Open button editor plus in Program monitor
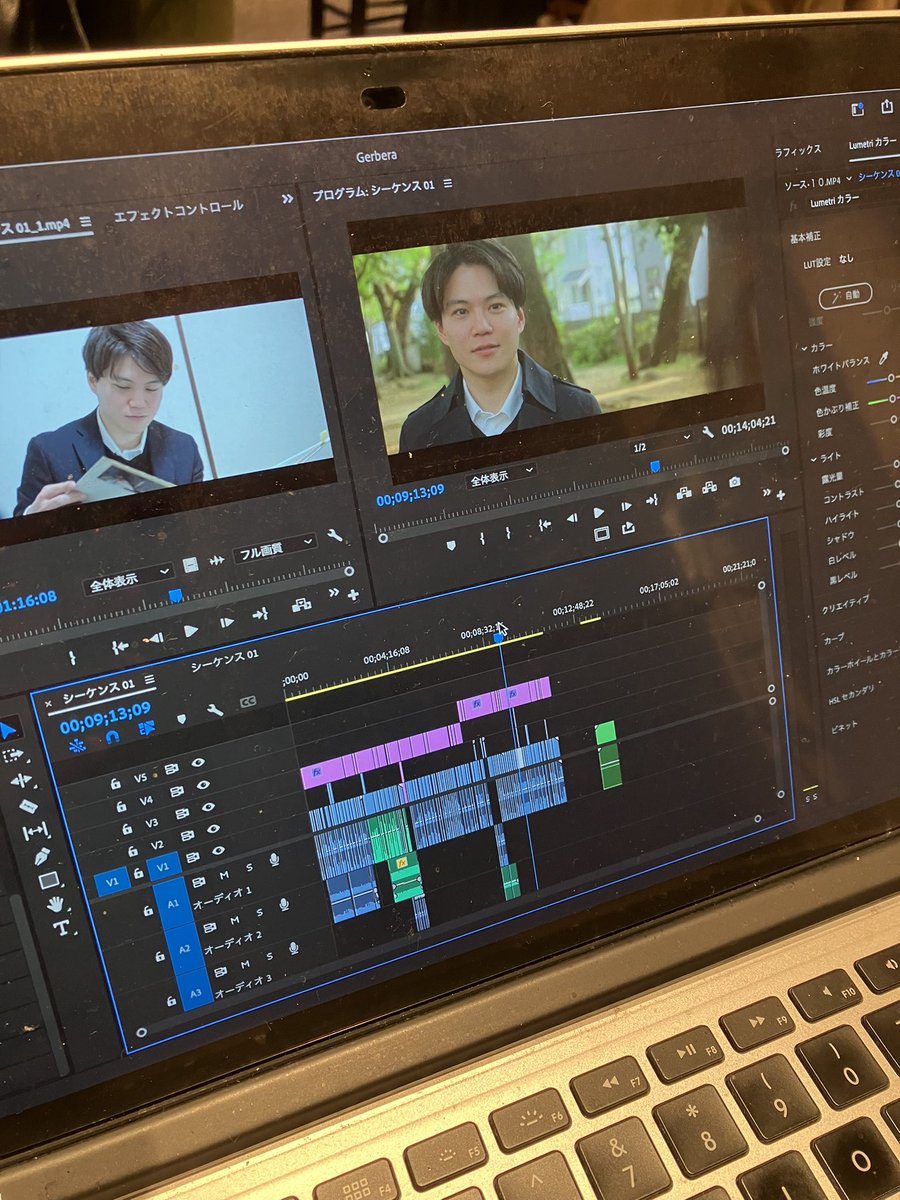The image size is (900, 1200). coord(780,494)
